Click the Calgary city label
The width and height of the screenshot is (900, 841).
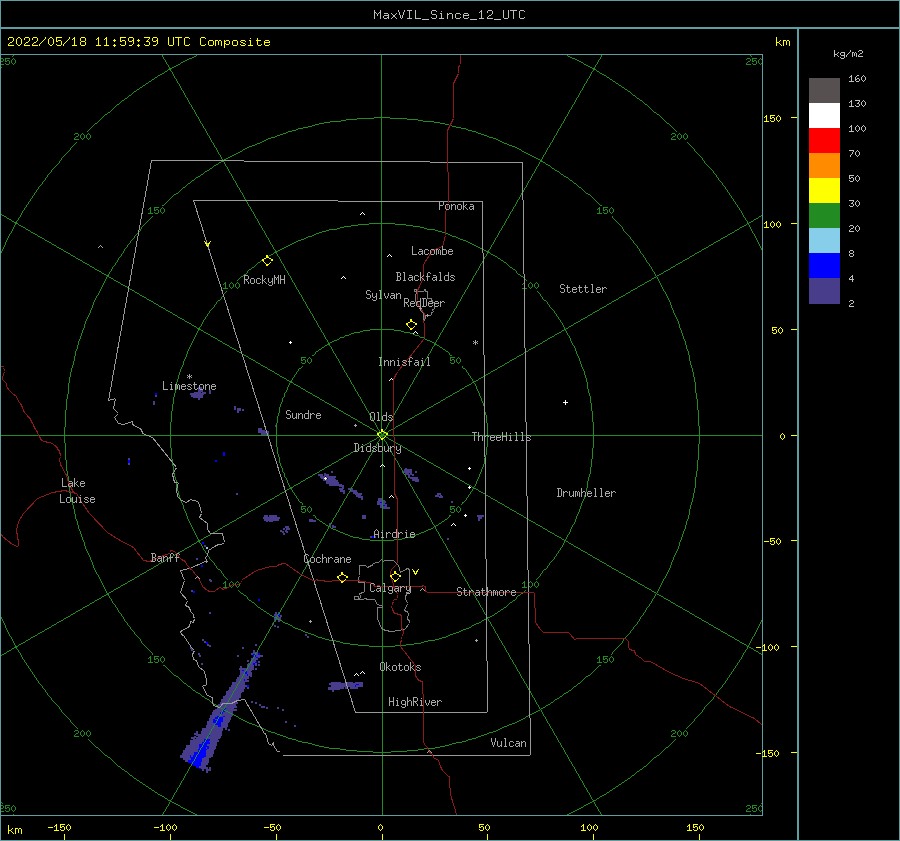point(390,588)
